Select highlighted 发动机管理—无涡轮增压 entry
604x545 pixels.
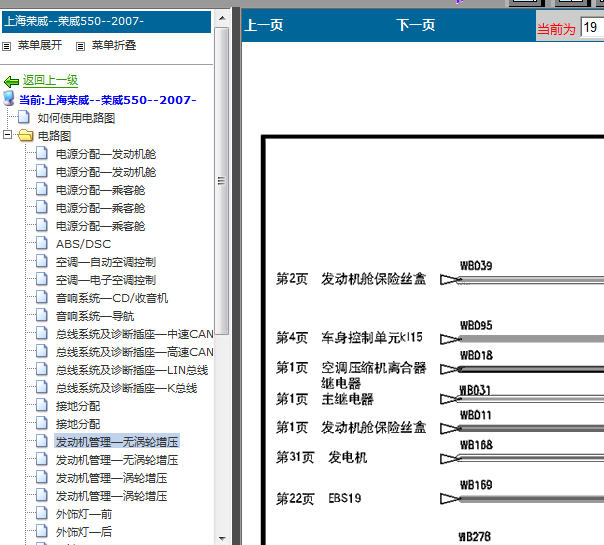click(x=117, y=442)
